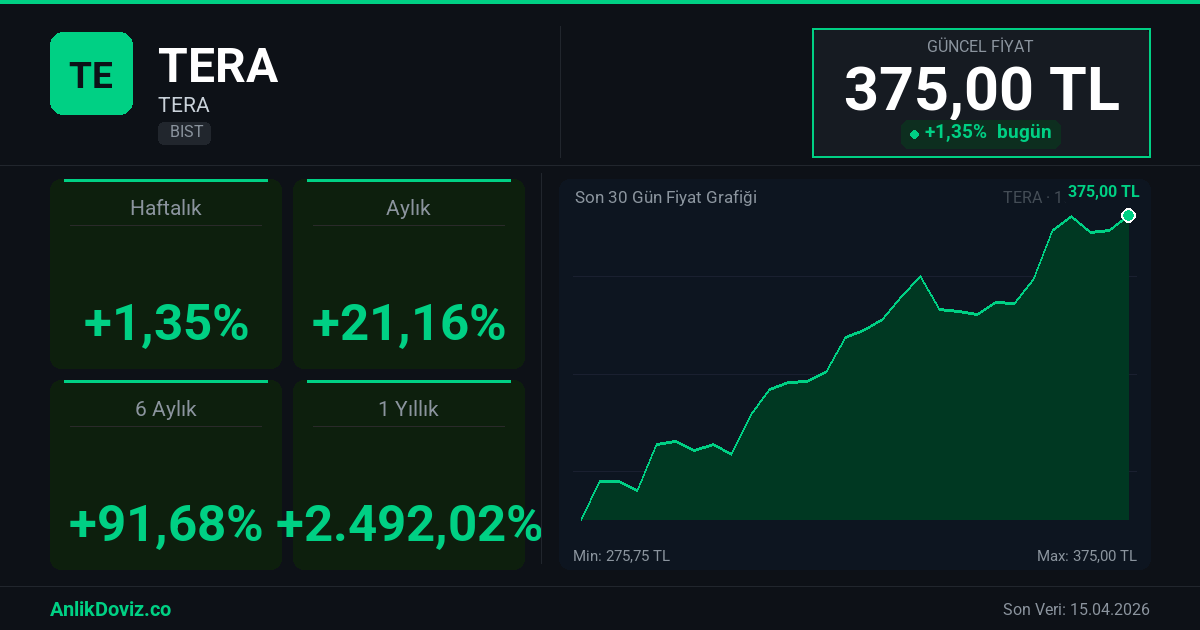Click the small diamond icon beside +1,35% bugün
The width and height of the screenshot is (1200, 630).
(x=914, y=134)
